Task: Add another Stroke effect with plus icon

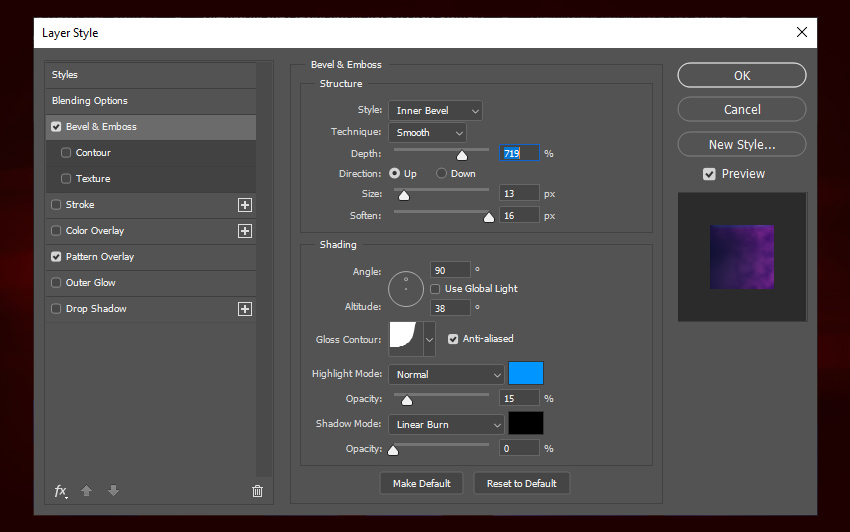Action: pyautogui.click(x=244, y=205)
